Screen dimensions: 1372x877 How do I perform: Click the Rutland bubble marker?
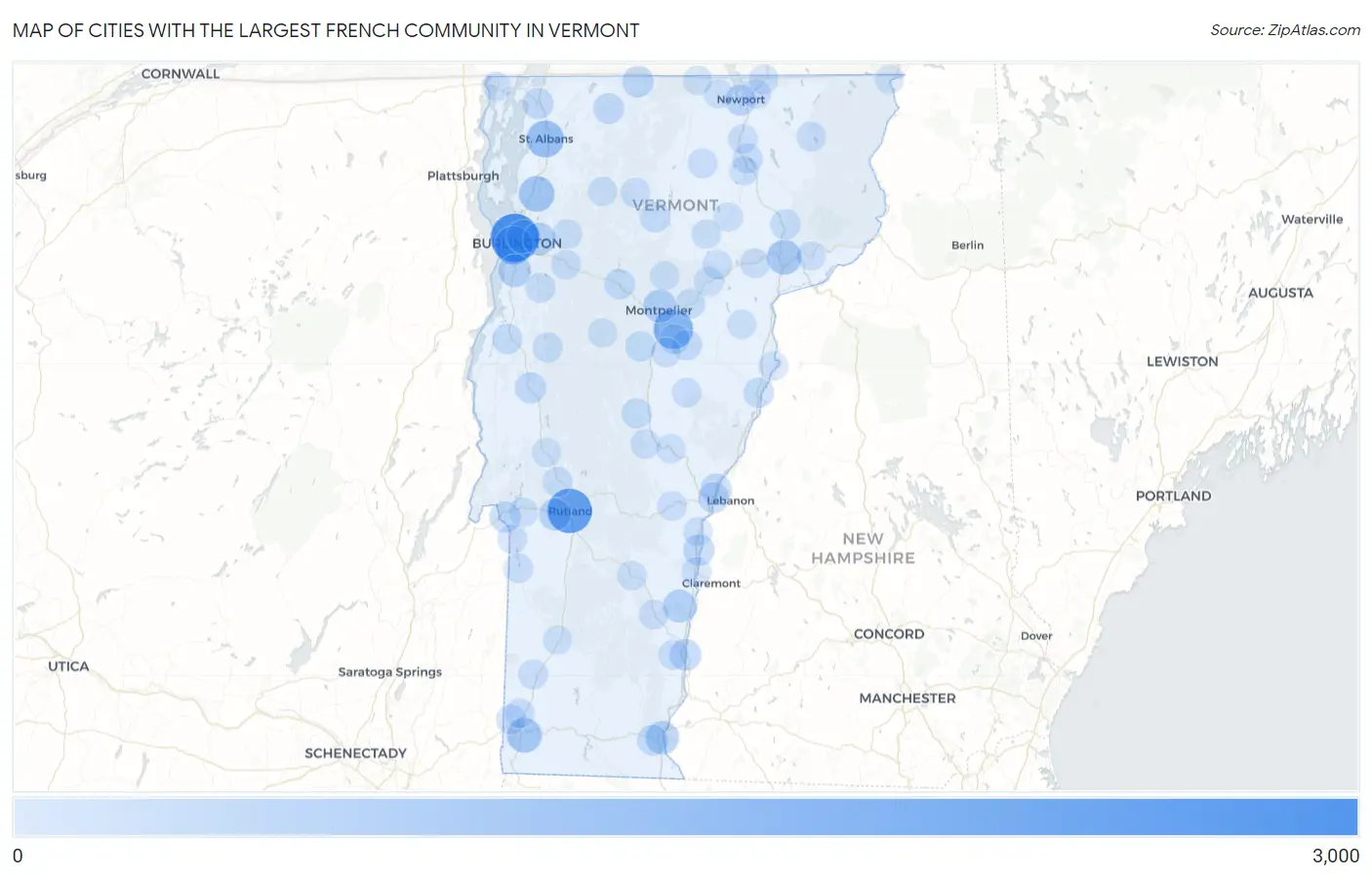(x=569, y=510)
